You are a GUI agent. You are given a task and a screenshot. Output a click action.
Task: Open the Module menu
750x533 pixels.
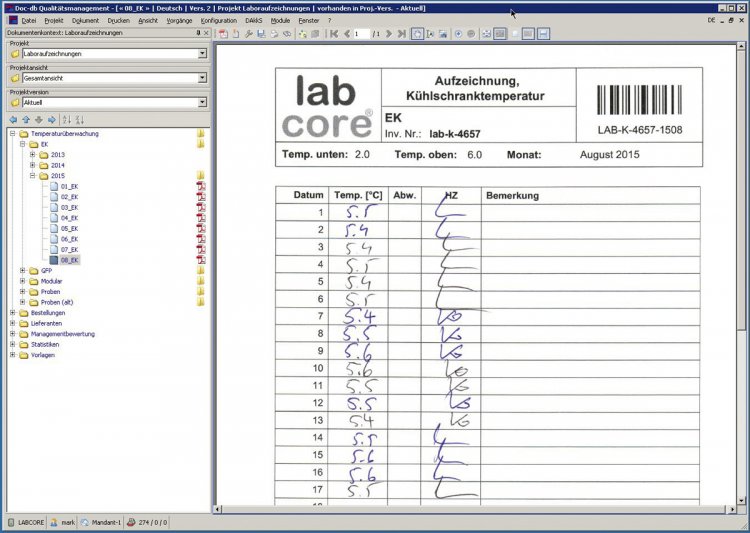click(280, 21)
